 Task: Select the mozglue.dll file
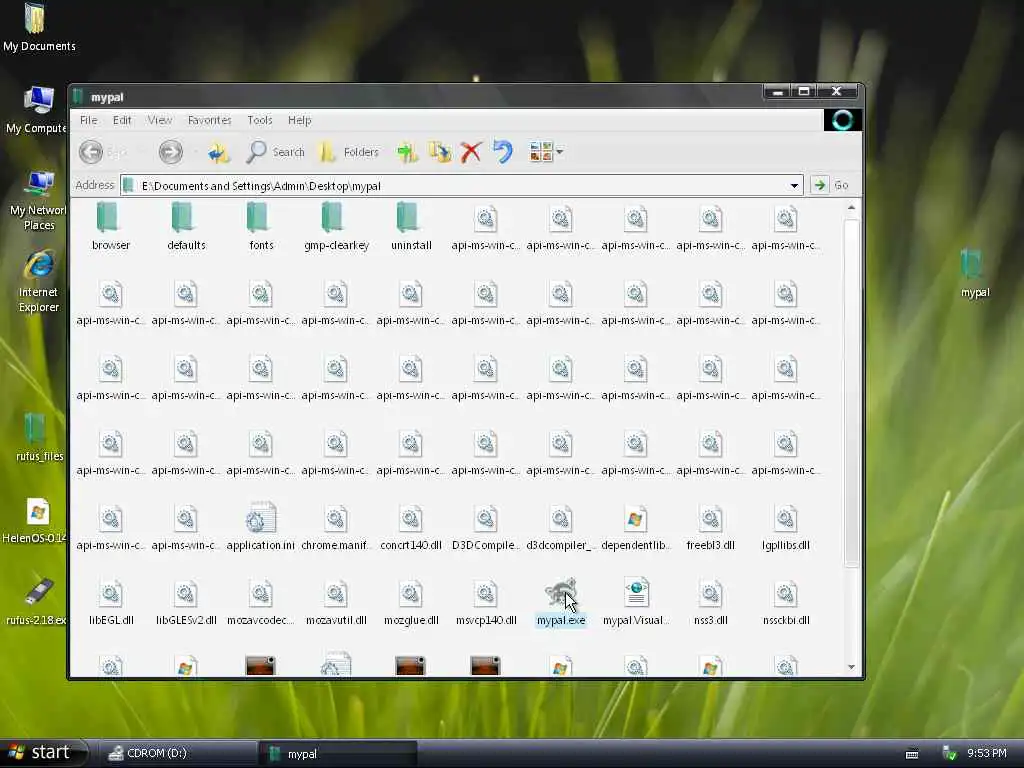[x=411, y=601]
